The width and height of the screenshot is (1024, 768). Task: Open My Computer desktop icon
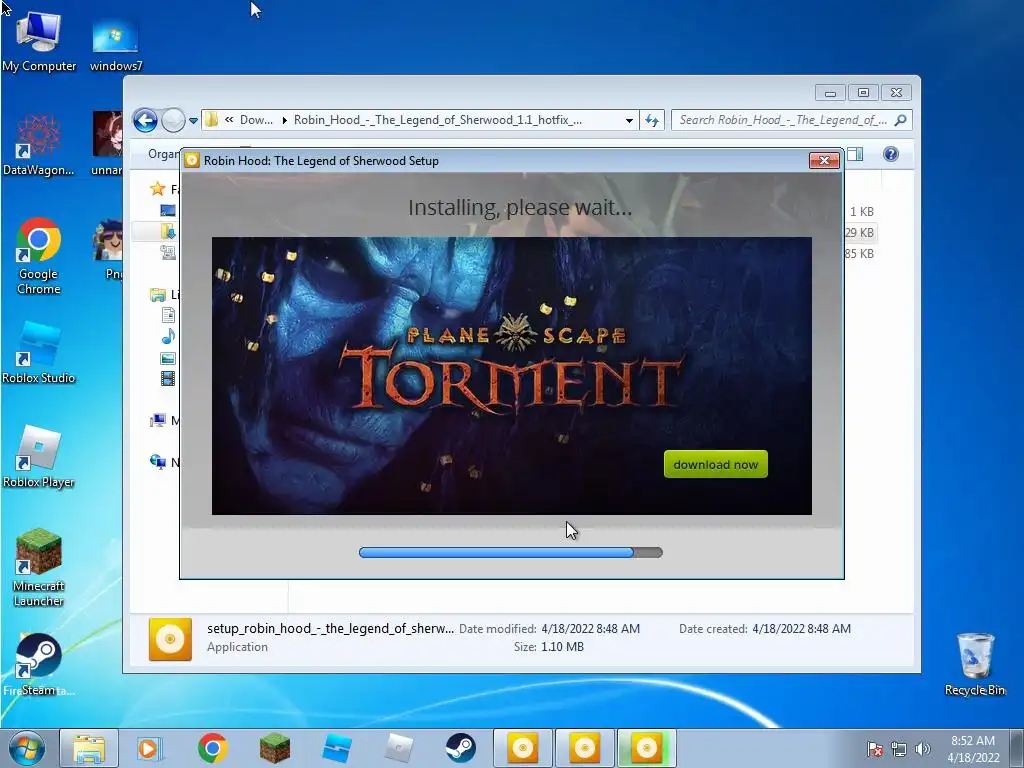[39, 40]
